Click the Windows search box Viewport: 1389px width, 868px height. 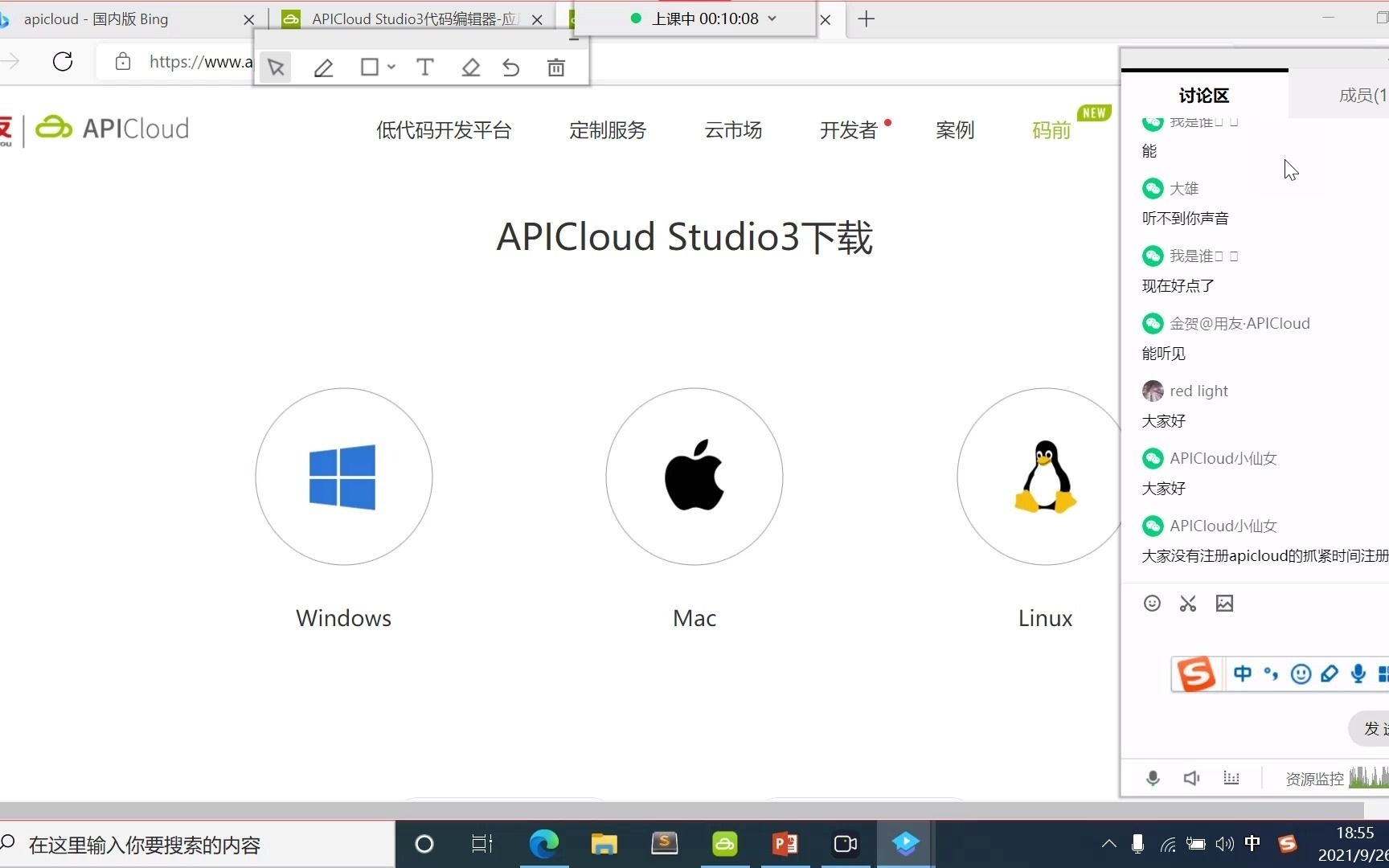click(197, 845)
